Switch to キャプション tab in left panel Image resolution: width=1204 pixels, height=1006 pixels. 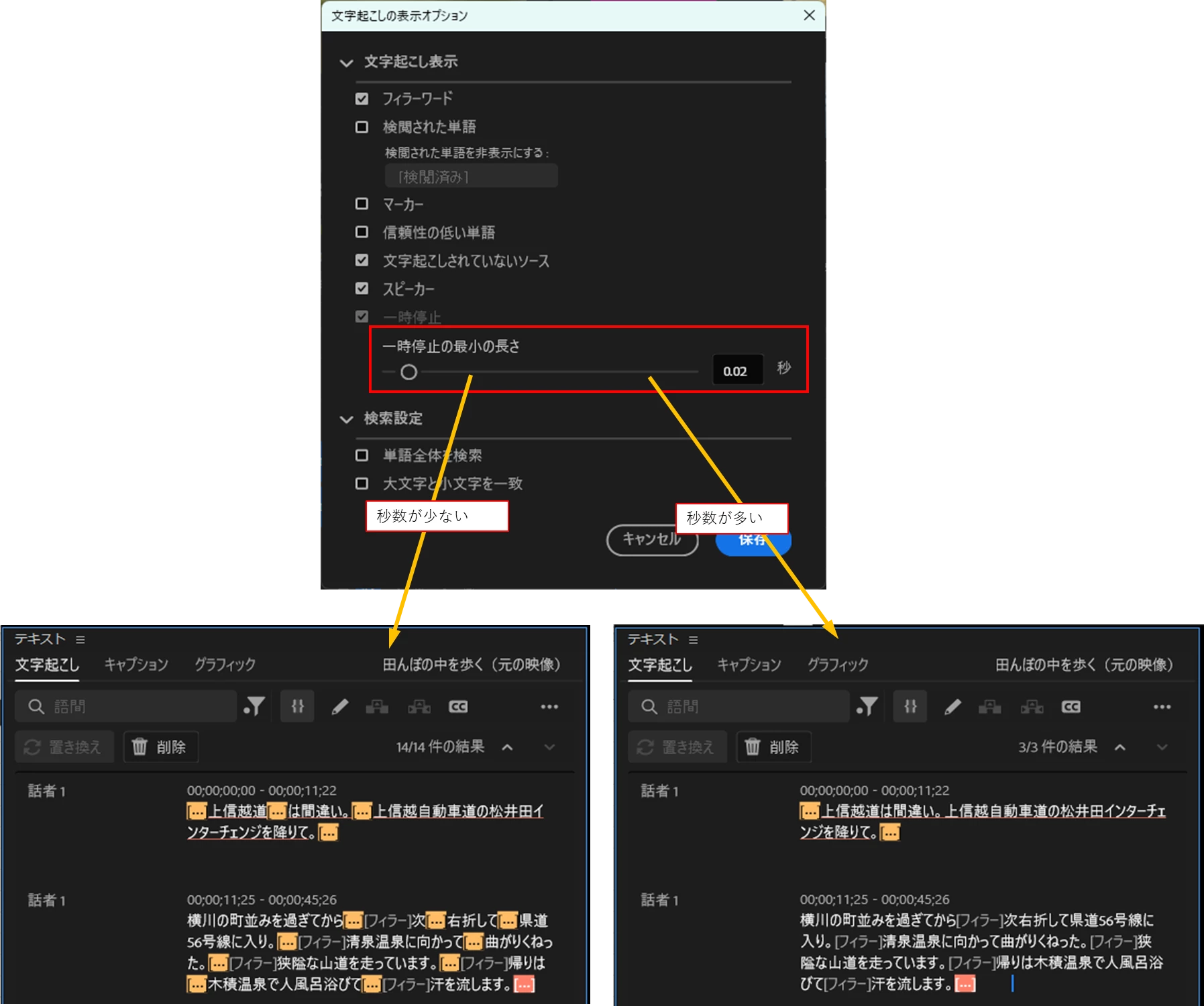coord(136,665)
